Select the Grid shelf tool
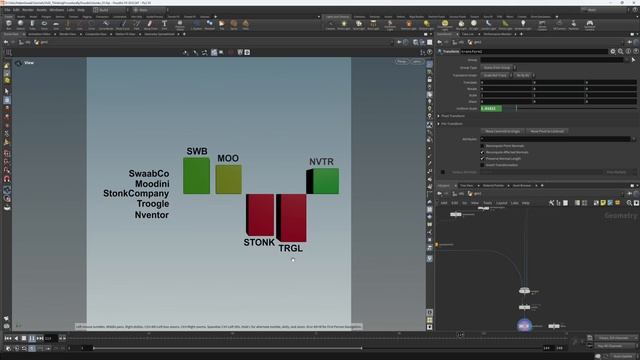 (x=56, y=25)
